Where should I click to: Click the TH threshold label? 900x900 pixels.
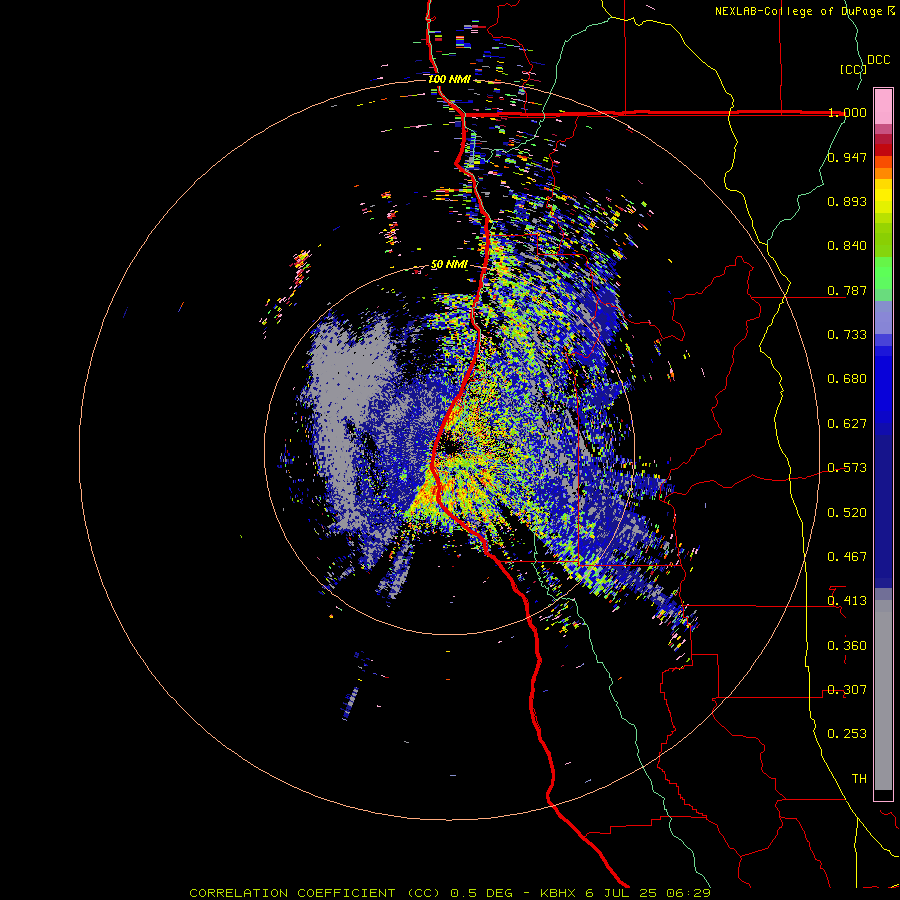coord(859,779)
